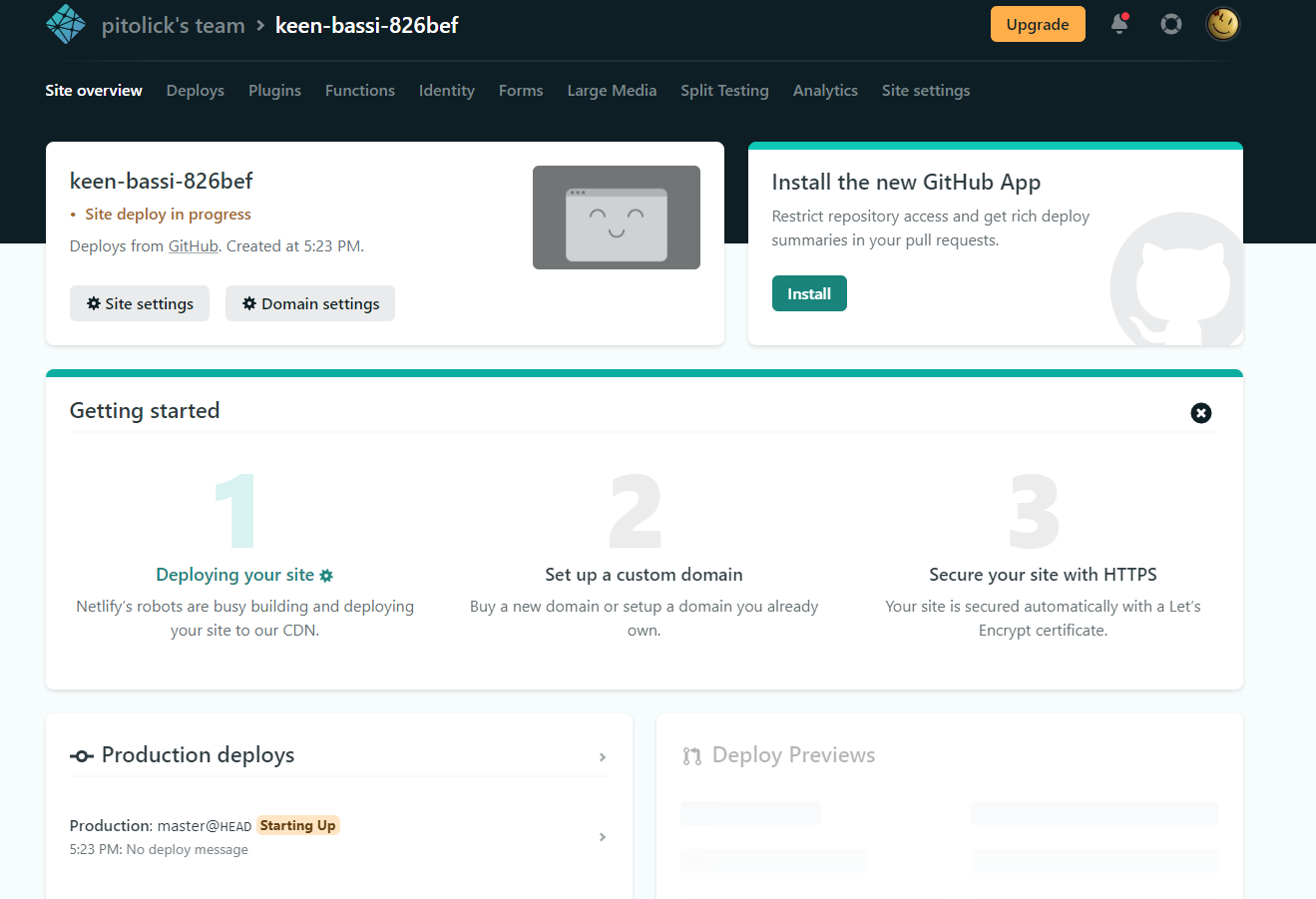Click the Netlify logo icon
Image resolution: width=1316 pixels, height=899 pixels.
point(66,24)
